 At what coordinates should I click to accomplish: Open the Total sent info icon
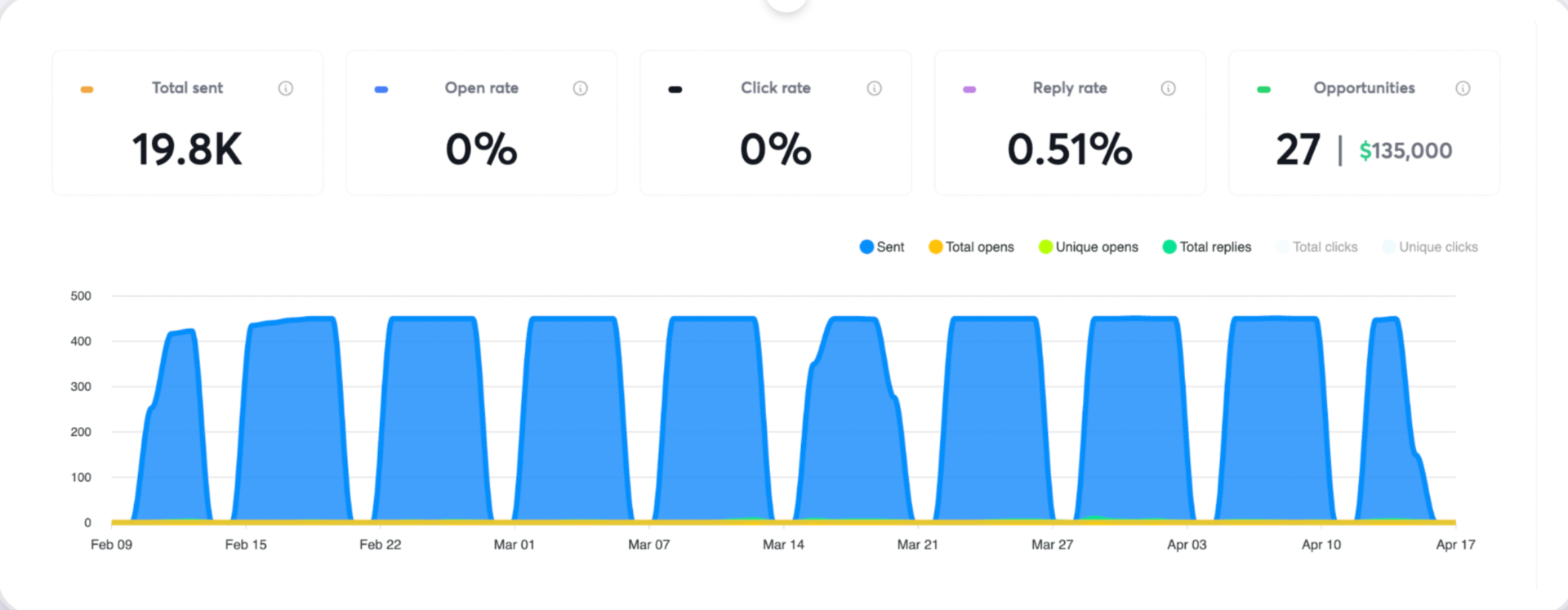[x=286, y=88]
